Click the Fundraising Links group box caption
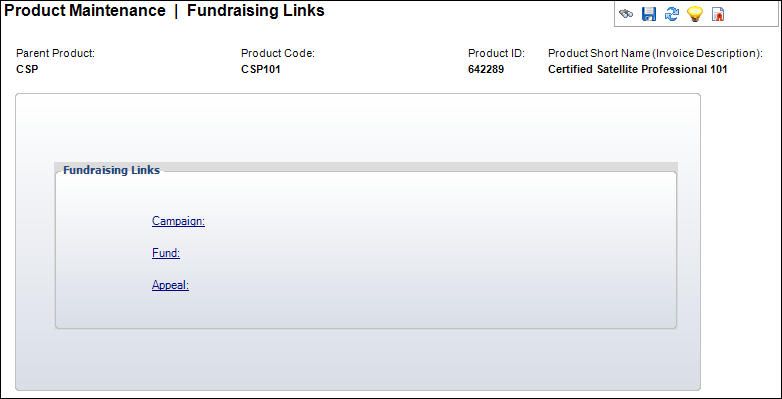Viewport: 782px width, 399px height. 112,170
